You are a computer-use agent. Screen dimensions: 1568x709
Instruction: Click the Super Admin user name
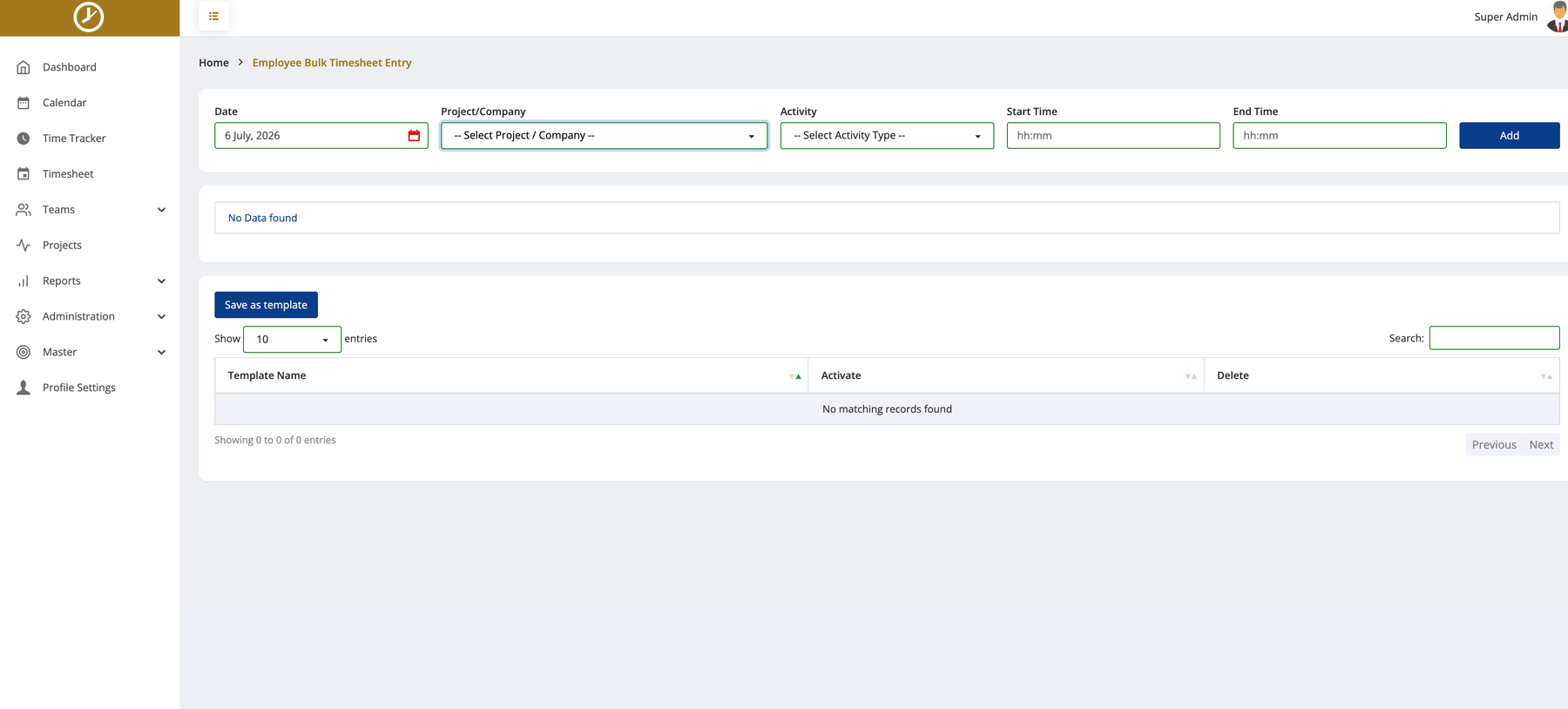pyautogui.click(x=1506, y=17)
